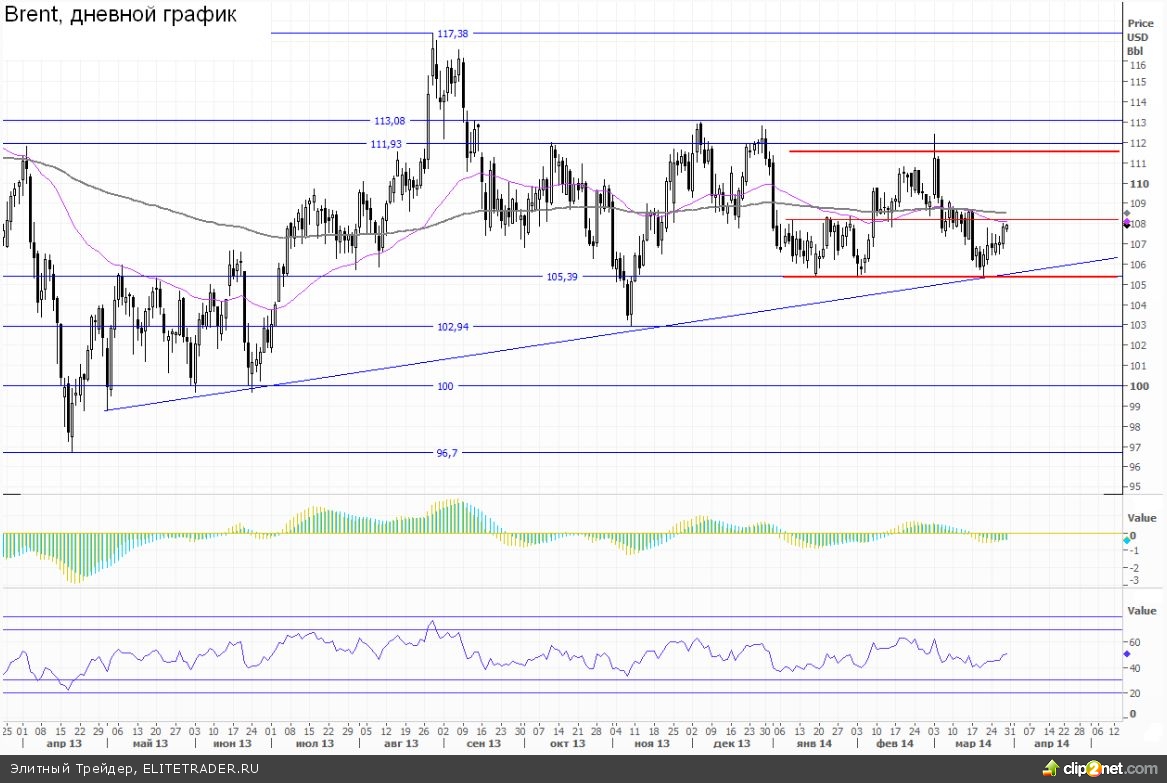The height and width of the screenshot is (783, 1167).
Task: Click the 'Price USD Bbl' axis header
Action: pos(1139,36)
